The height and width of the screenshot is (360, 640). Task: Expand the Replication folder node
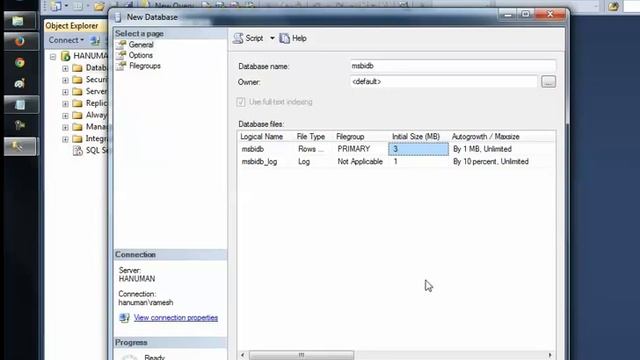coord(65,104)
